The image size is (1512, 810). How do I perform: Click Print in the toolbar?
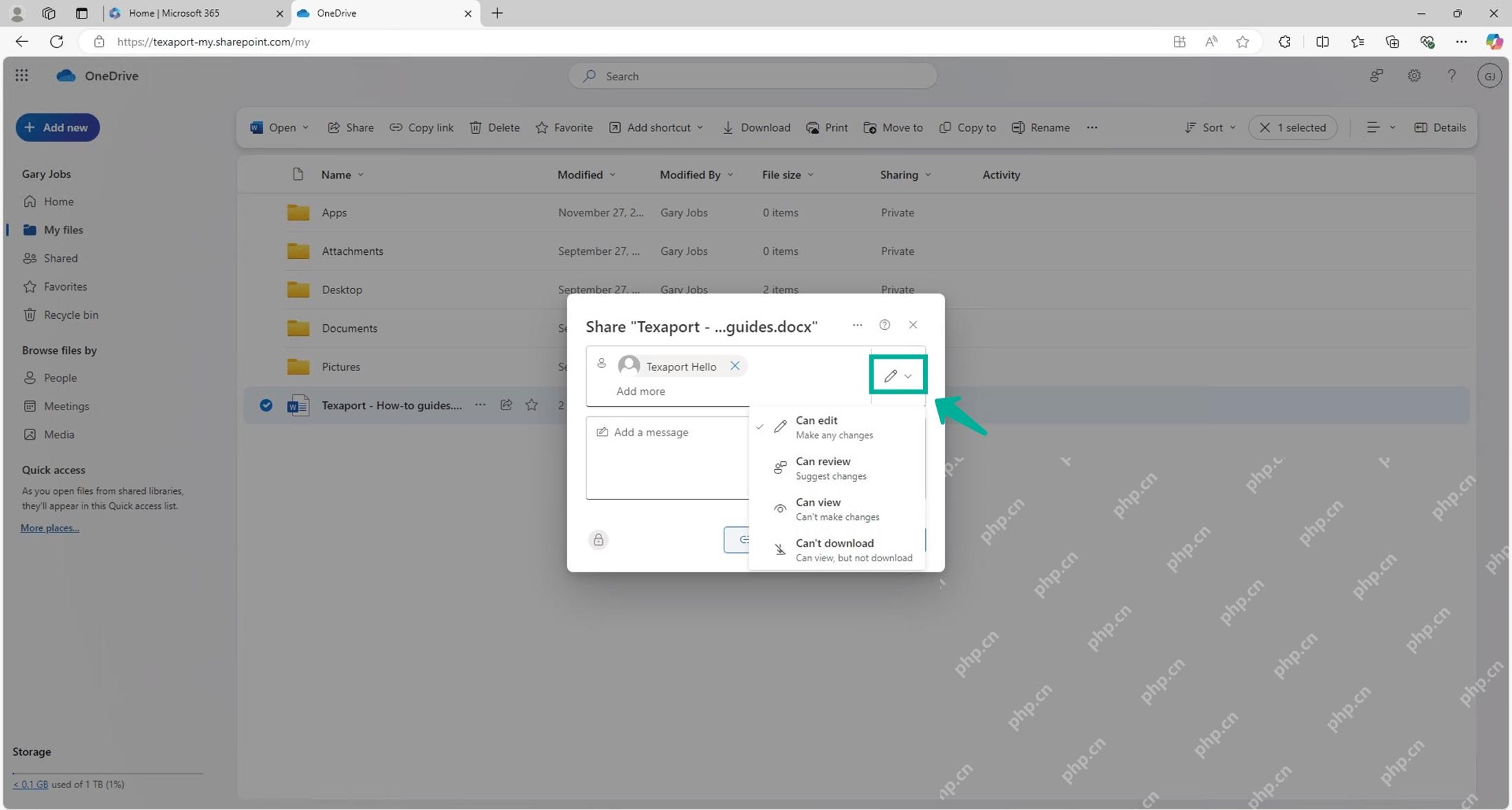click(x=827, y=127)
